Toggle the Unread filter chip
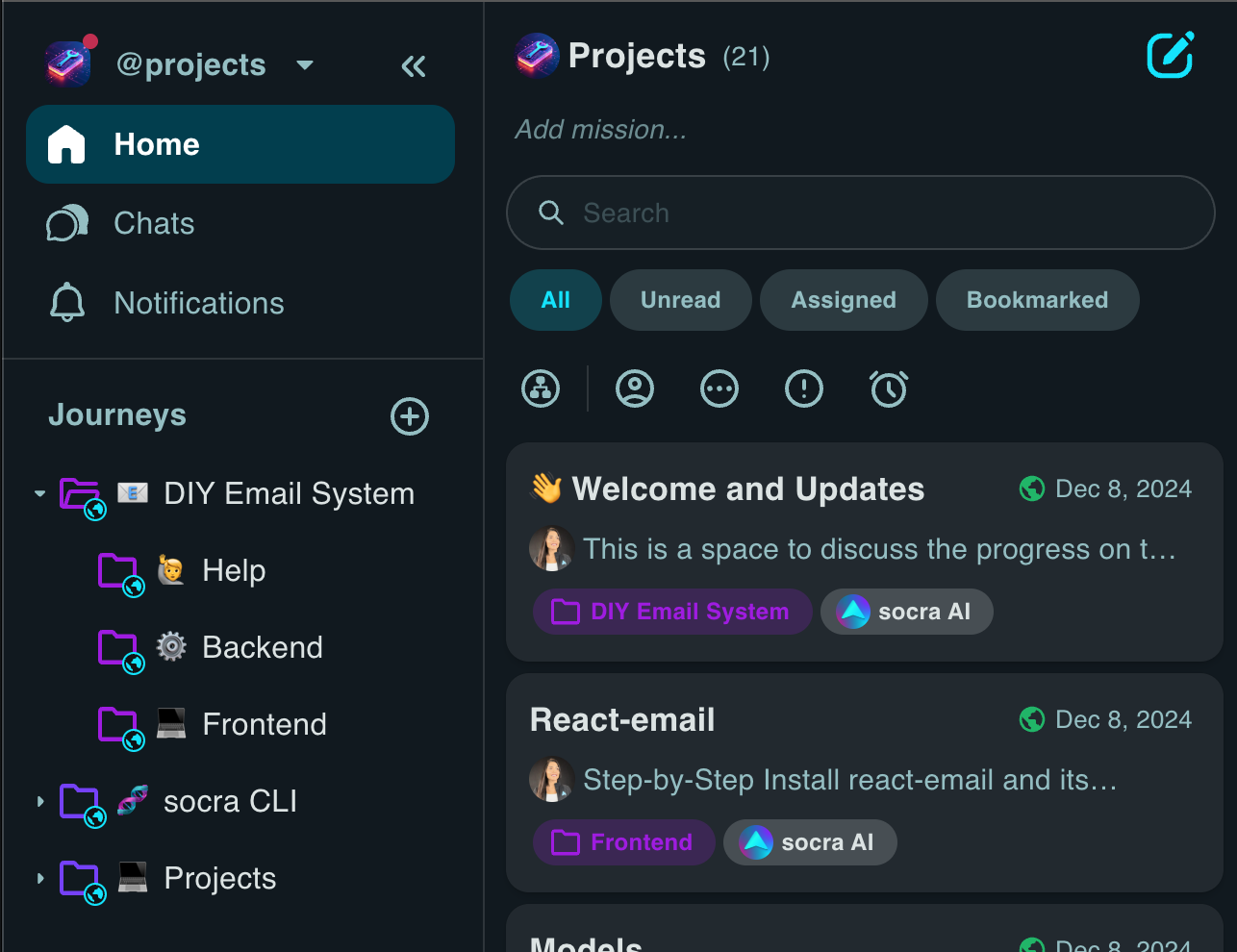The image size is (1237, 952). 680,300
